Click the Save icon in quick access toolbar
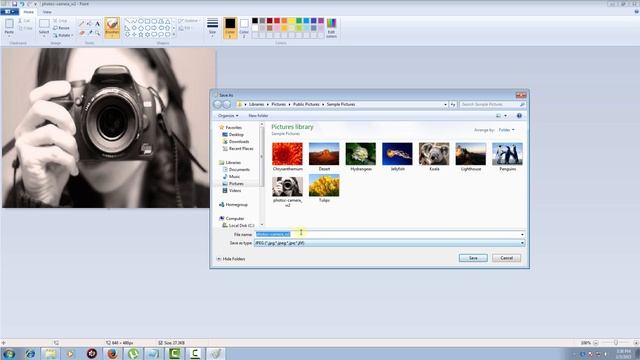 (14, 4)
